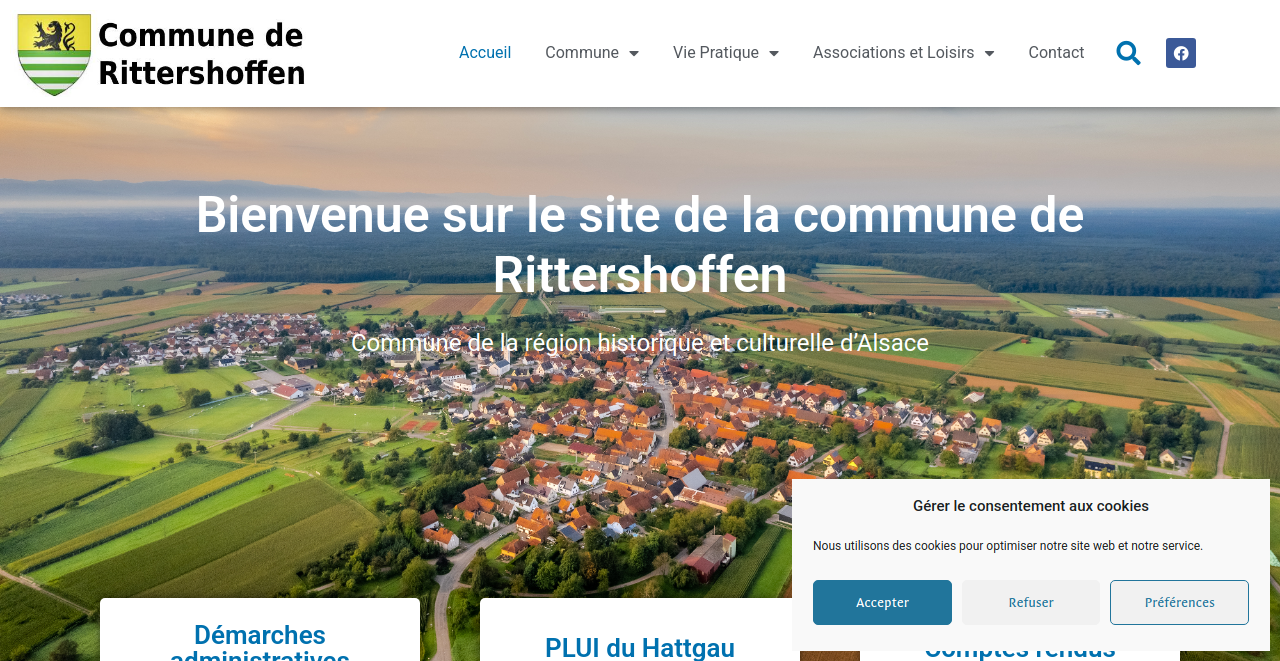Expand the Associations et Loisirs dropdown arrow
The height and width of the screenshot is (661, 1280).
pyautogui.click(x=989, y=53)
